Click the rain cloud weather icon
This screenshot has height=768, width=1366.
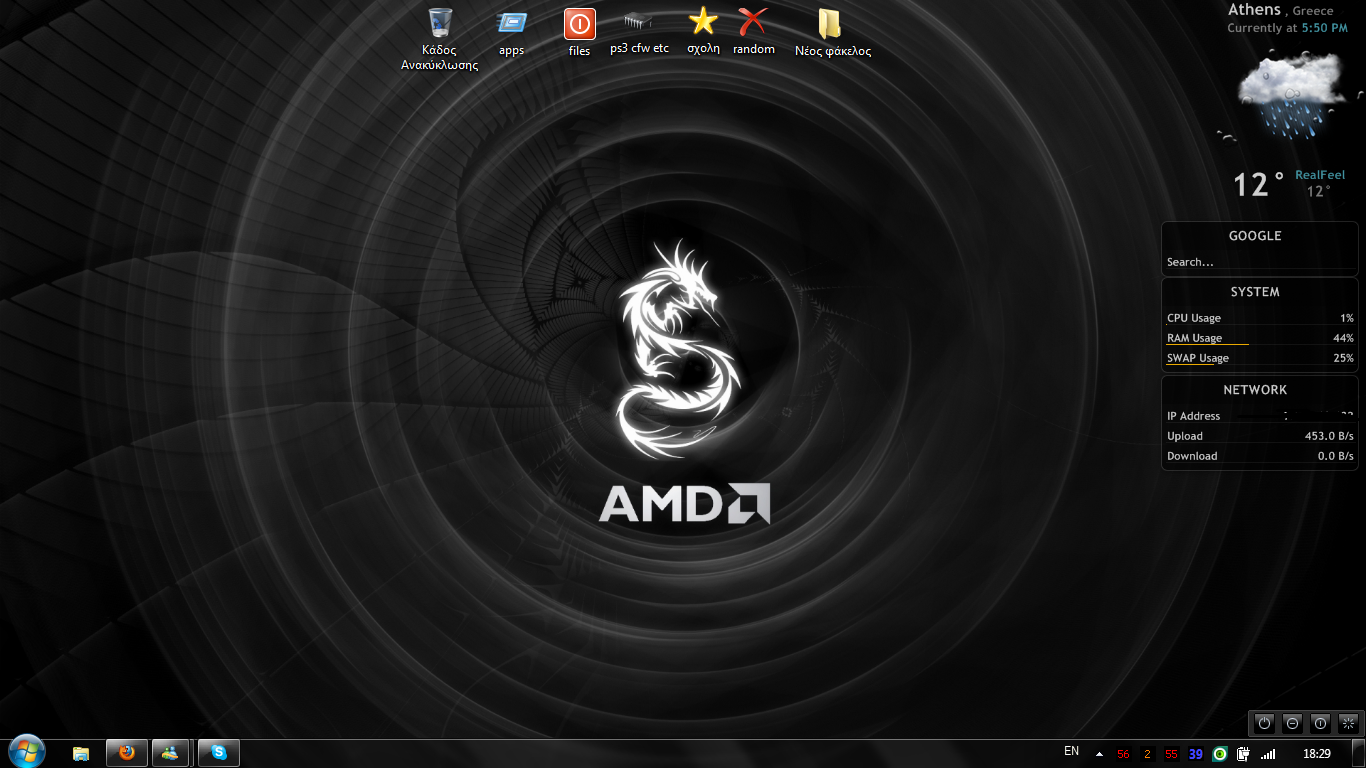point(1291,95)
